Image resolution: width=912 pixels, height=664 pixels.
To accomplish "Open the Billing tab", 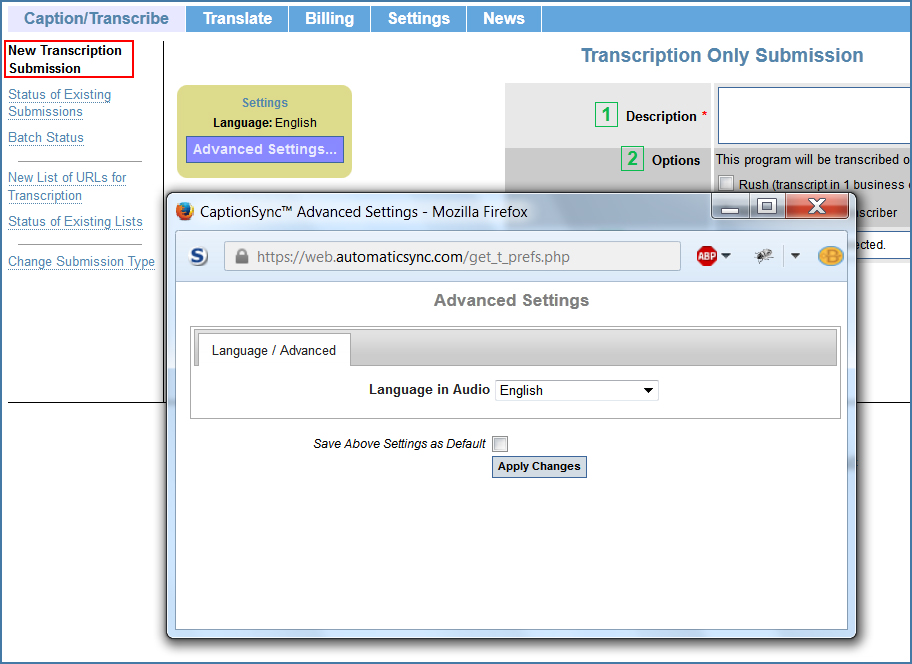I will coord(329,18).
